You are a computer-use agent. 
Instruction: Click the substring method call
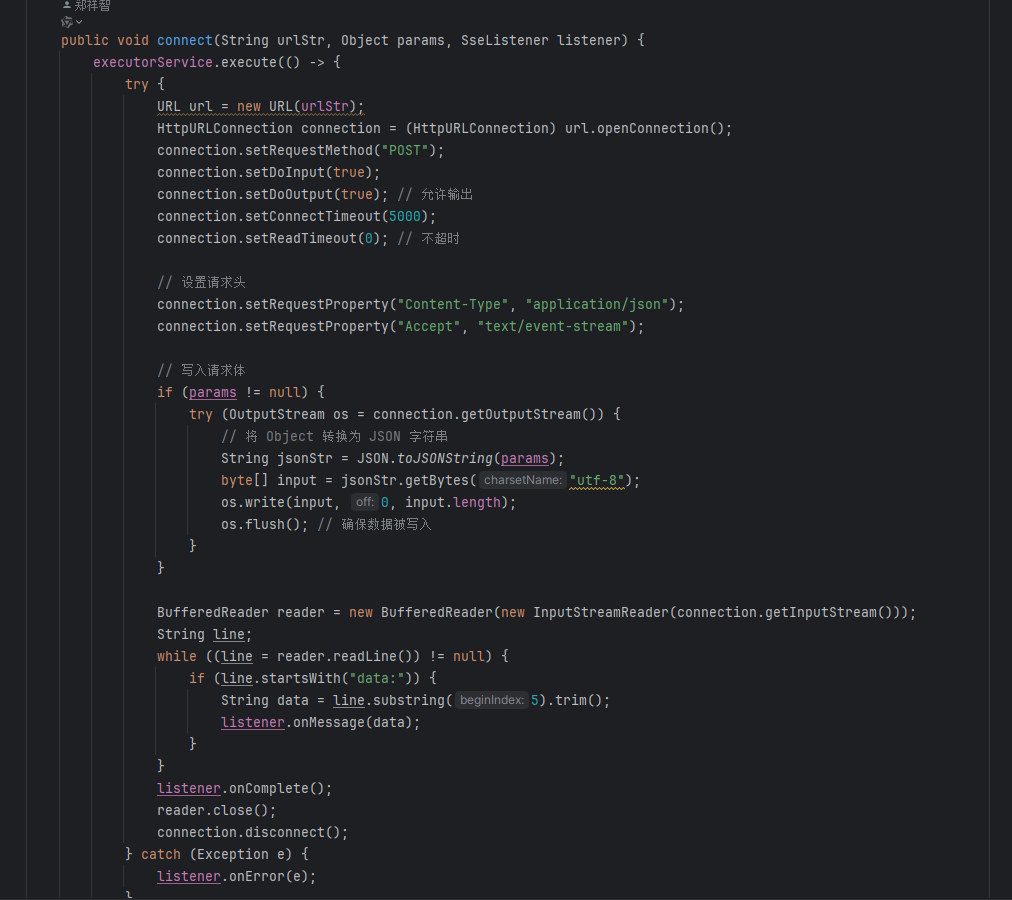(409, 701)
